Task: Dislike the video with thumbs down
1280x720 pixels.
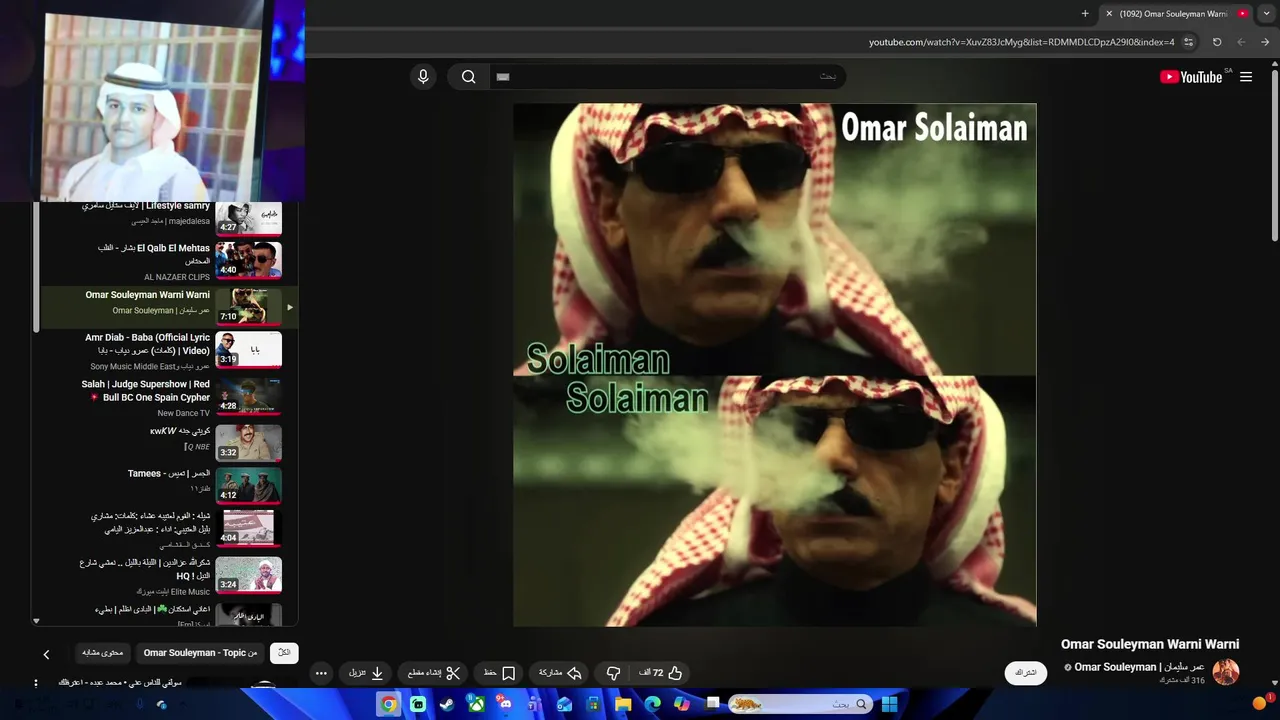Action: tap(614, 673)
